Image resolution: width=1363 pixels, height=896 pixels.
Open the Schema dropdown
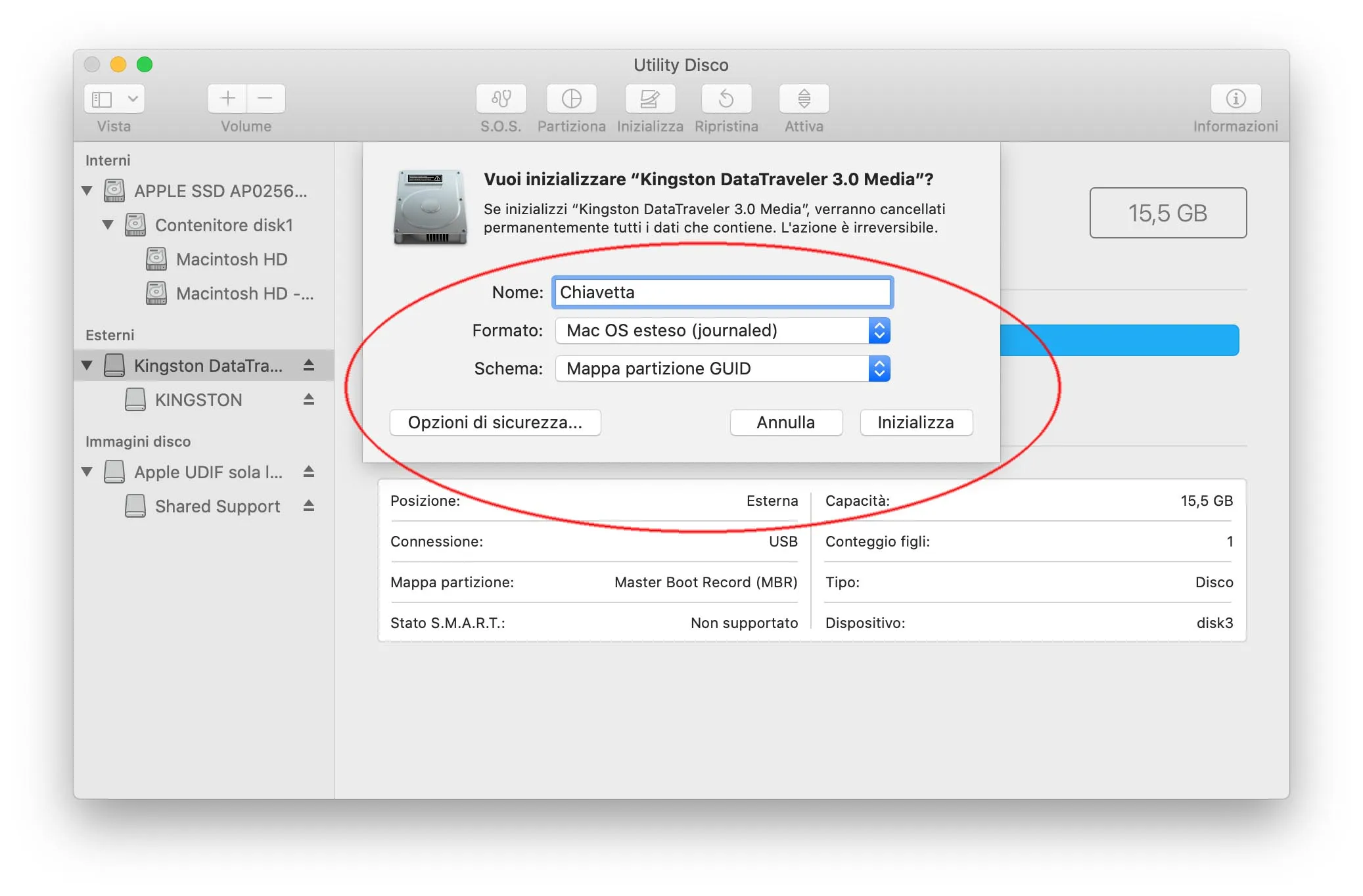722,369
